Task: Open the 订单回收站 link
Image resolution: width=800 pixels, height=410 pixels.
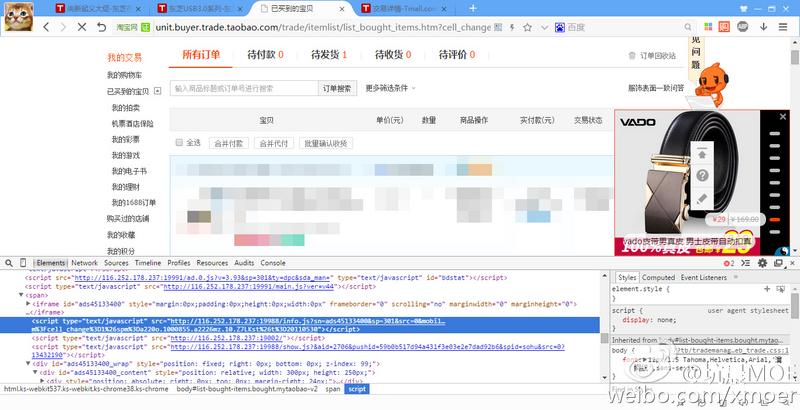Action: [x=652, y=56]
